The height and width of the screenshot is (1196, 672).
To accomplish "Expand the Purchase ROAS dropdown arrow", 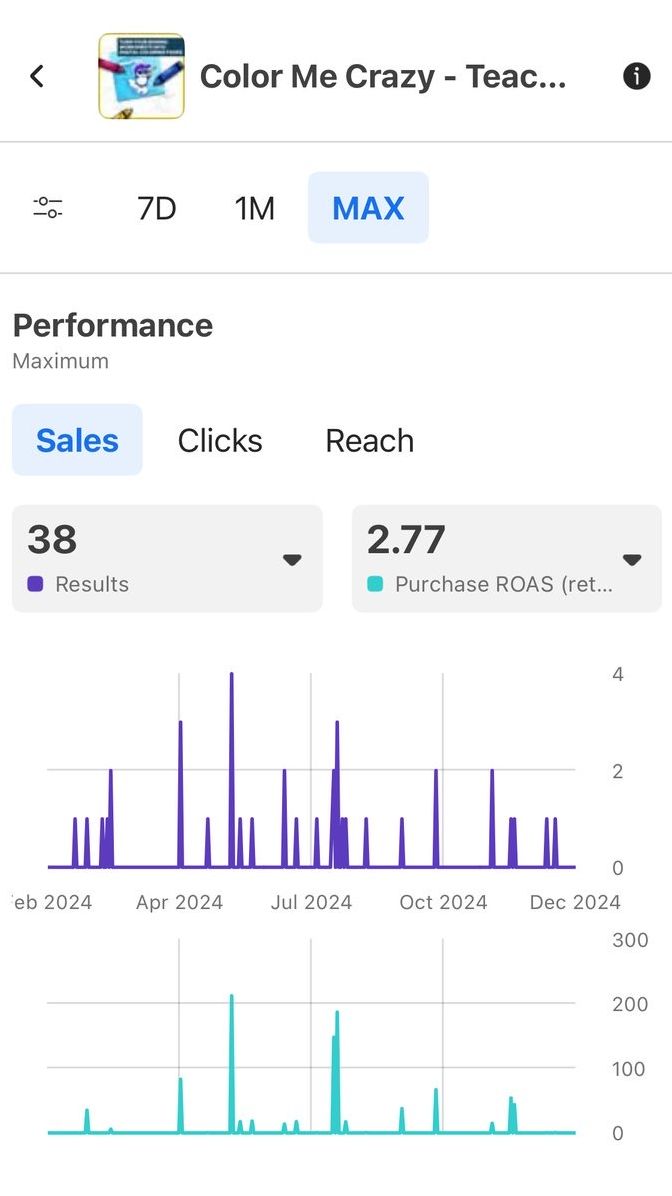I will (x=632, y=560).
